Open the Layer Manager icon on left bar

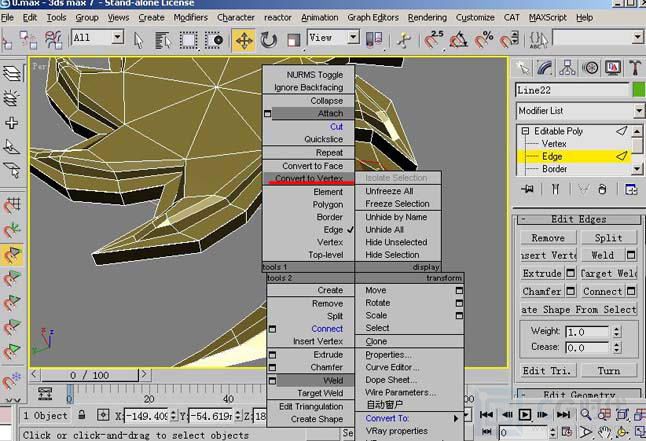[x=12, y=74]
